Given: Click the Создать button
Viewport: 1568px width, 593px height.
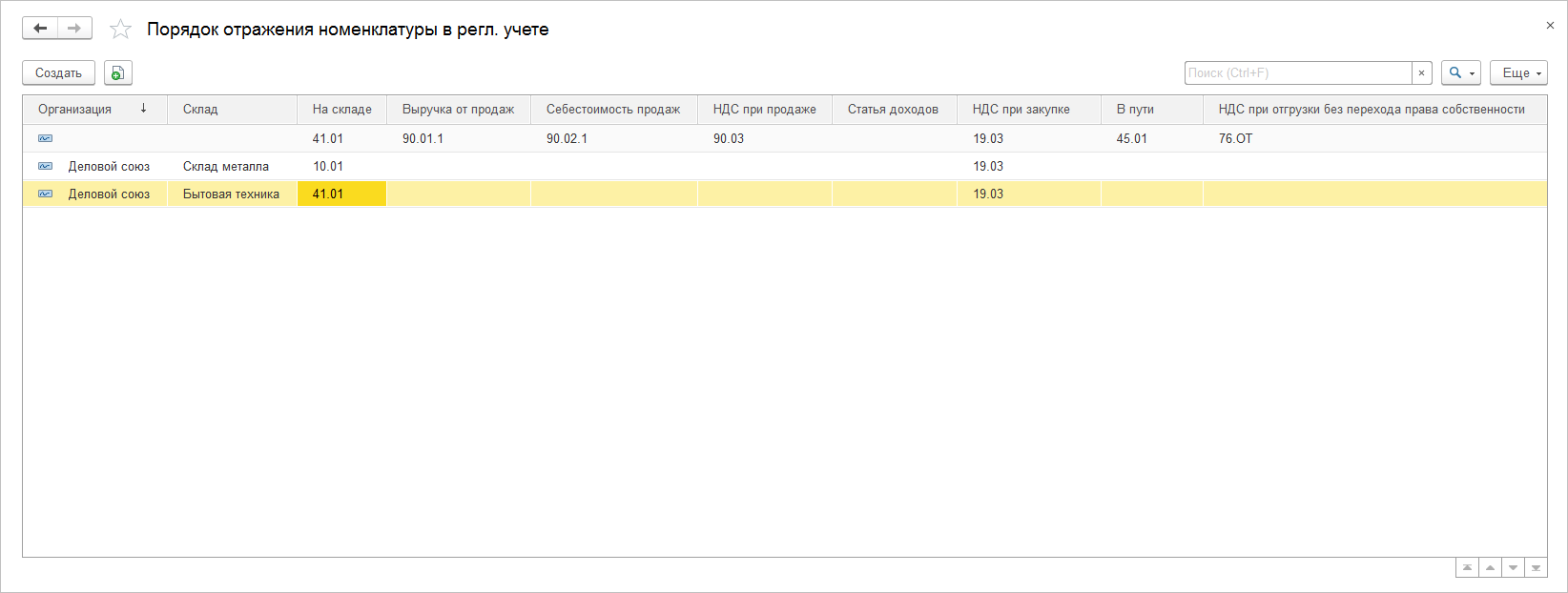Looking at the screenshot, I should pyautogui.click(x=58, y=72).
